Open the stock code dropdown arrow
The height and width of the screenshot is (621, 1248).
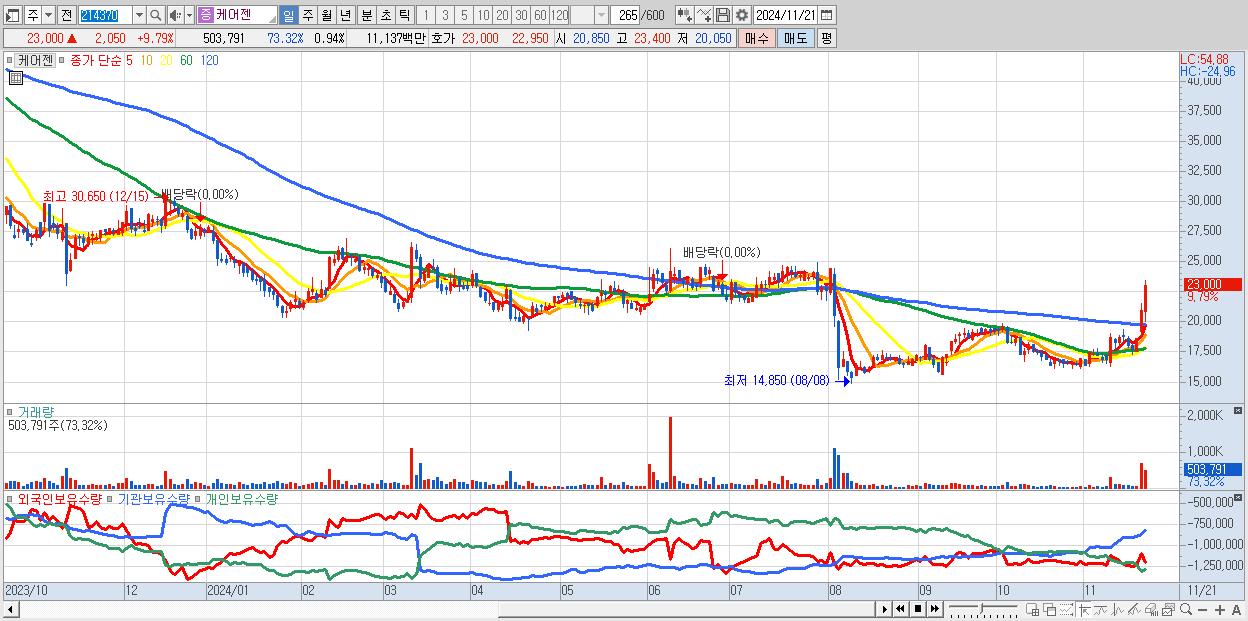[x=139, y=15]
